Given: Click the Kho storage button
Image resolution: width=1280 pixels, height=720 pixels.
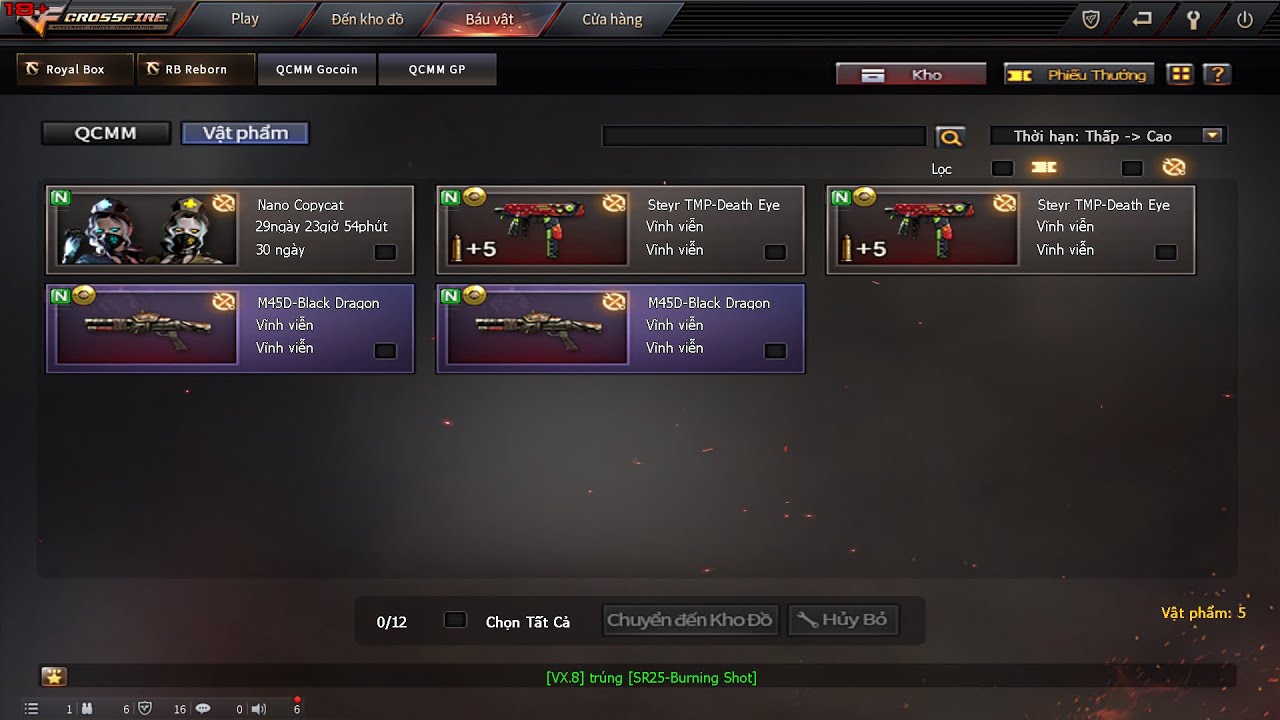Looking at the screenshot, I should [x=911, y=75].
